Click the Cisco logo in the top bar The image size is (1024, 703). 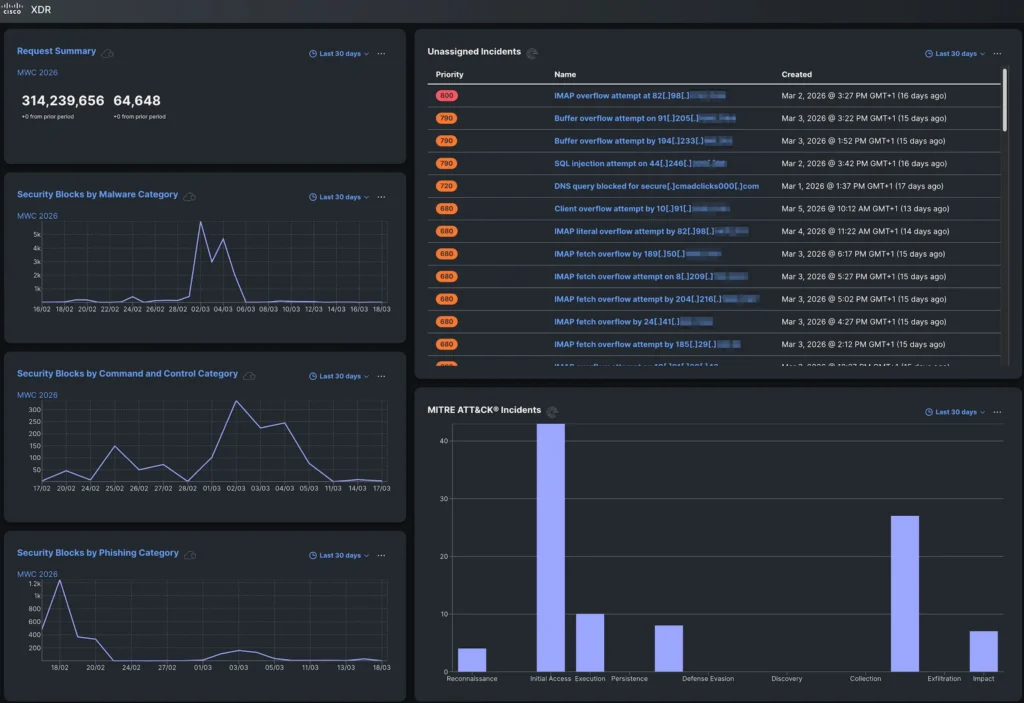coord(14,9)
